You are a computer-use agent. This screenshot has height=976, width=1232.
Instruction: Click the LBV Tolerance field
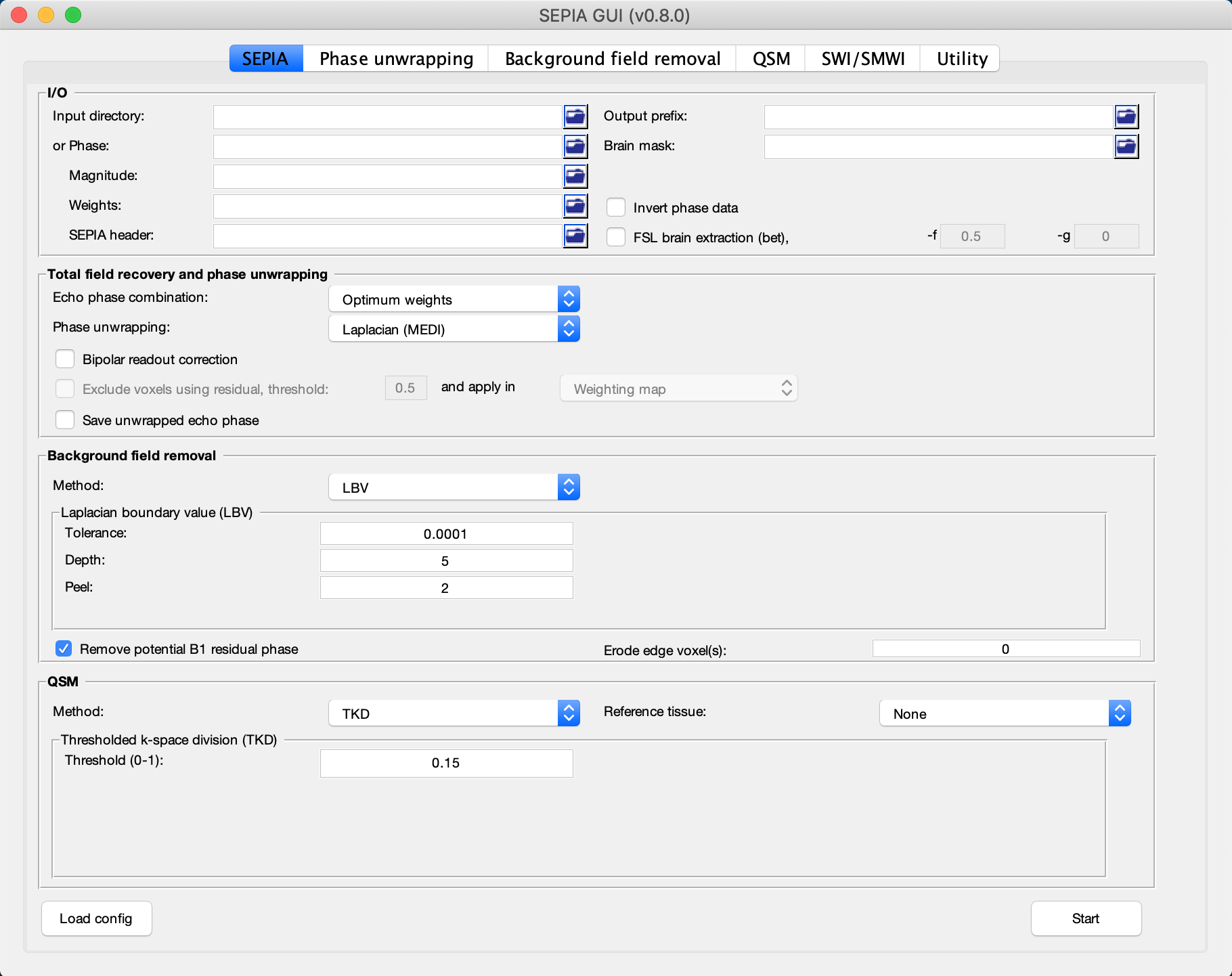(447, 533)
